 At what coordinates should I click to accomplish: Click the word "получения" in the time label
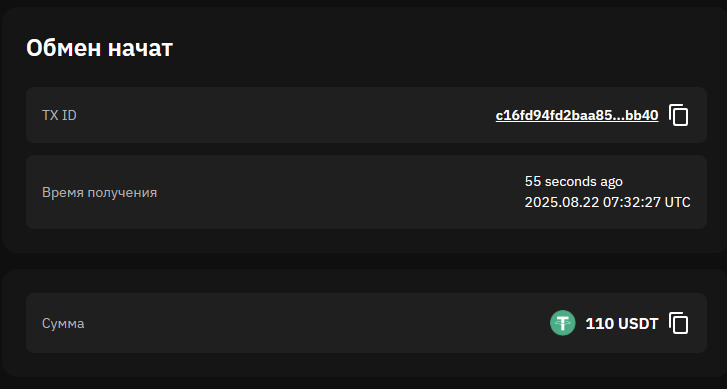tap(122, 193)
